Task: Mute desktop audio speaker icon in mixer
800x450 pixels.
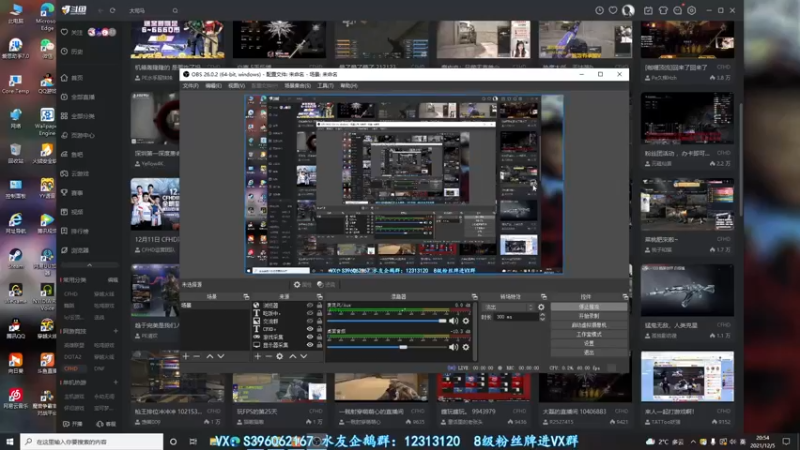Action: tap(453, 321)
